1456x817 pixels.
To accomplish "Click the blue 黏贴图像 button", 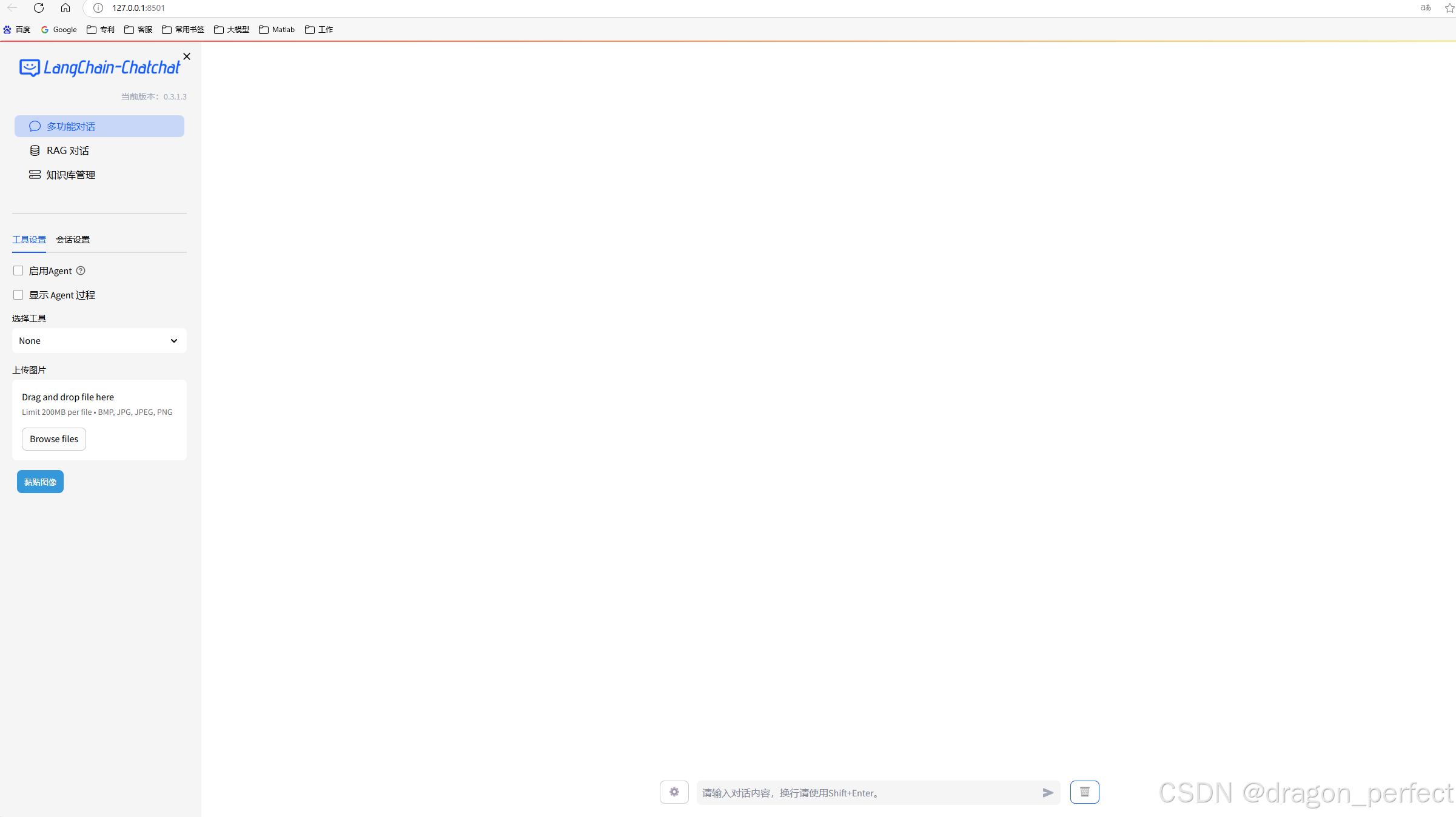I will (40, 482).
